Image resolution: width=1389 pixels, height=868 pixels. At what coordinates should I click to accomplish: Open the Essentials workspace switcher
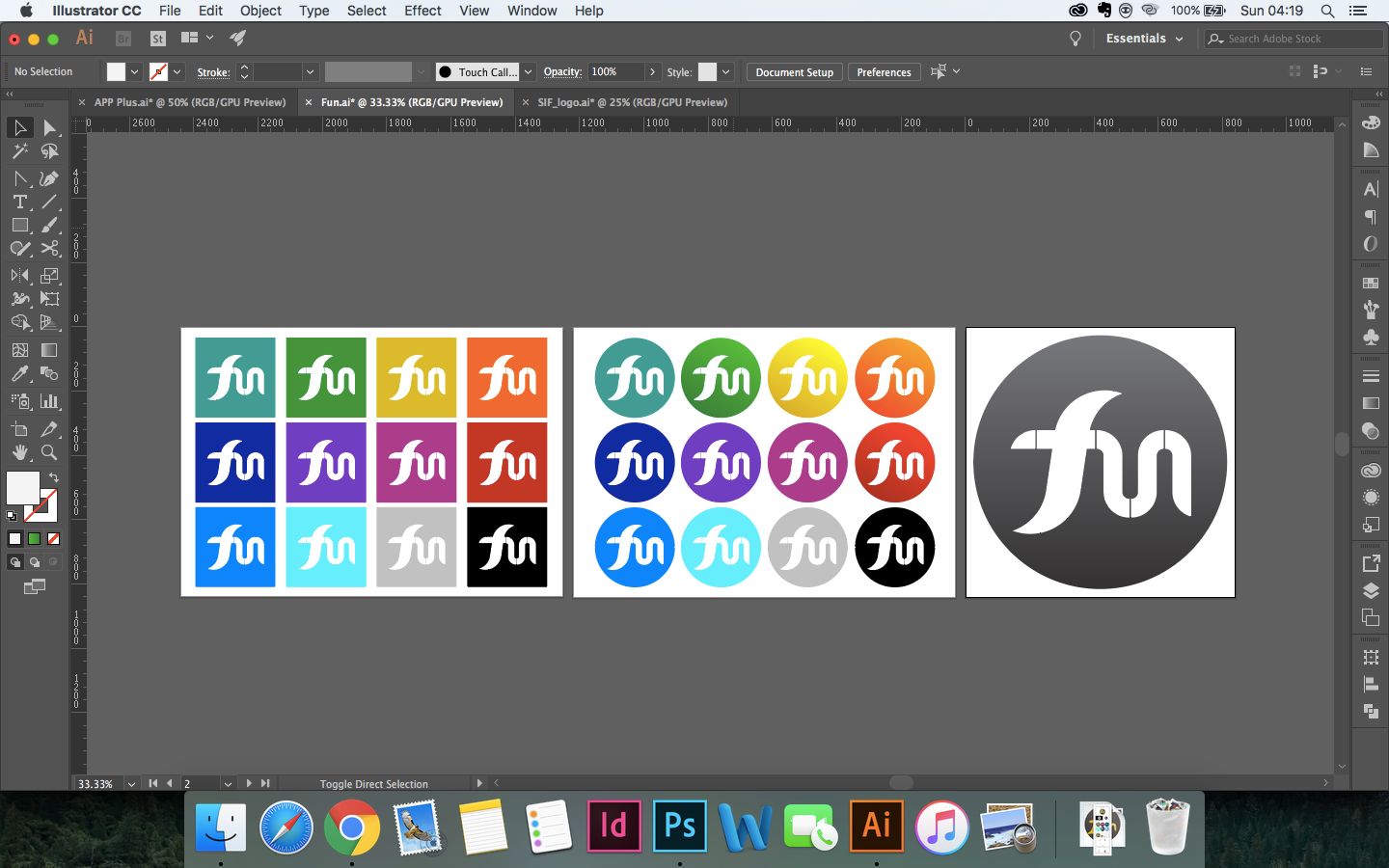1144,39
